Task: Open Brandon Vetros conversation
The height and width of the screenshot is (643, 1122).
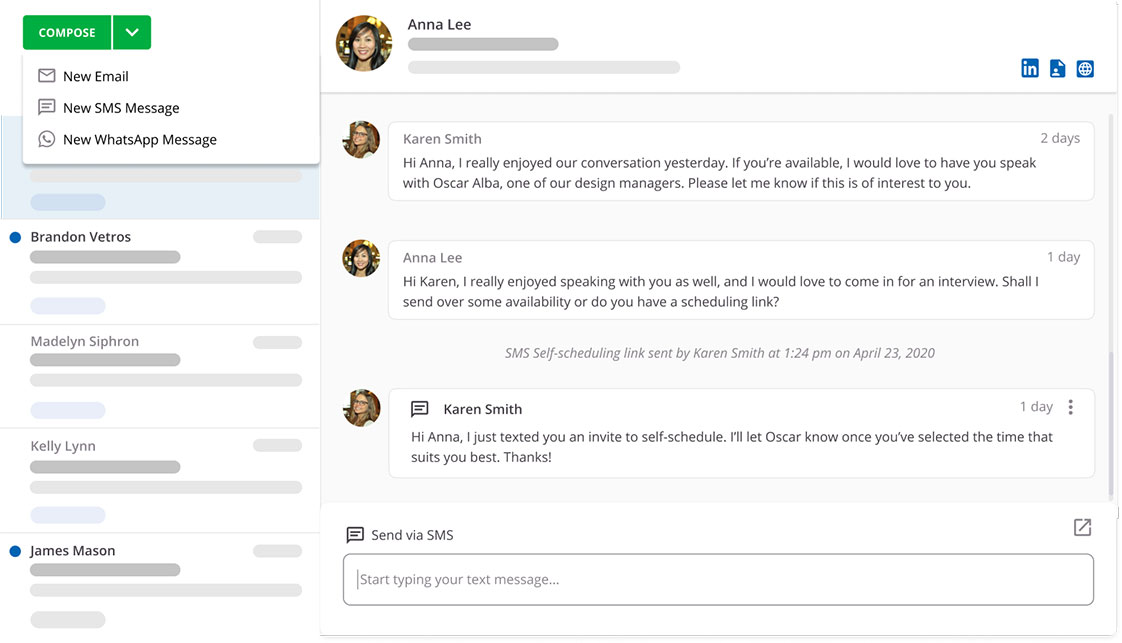Action: coord(80,237)
